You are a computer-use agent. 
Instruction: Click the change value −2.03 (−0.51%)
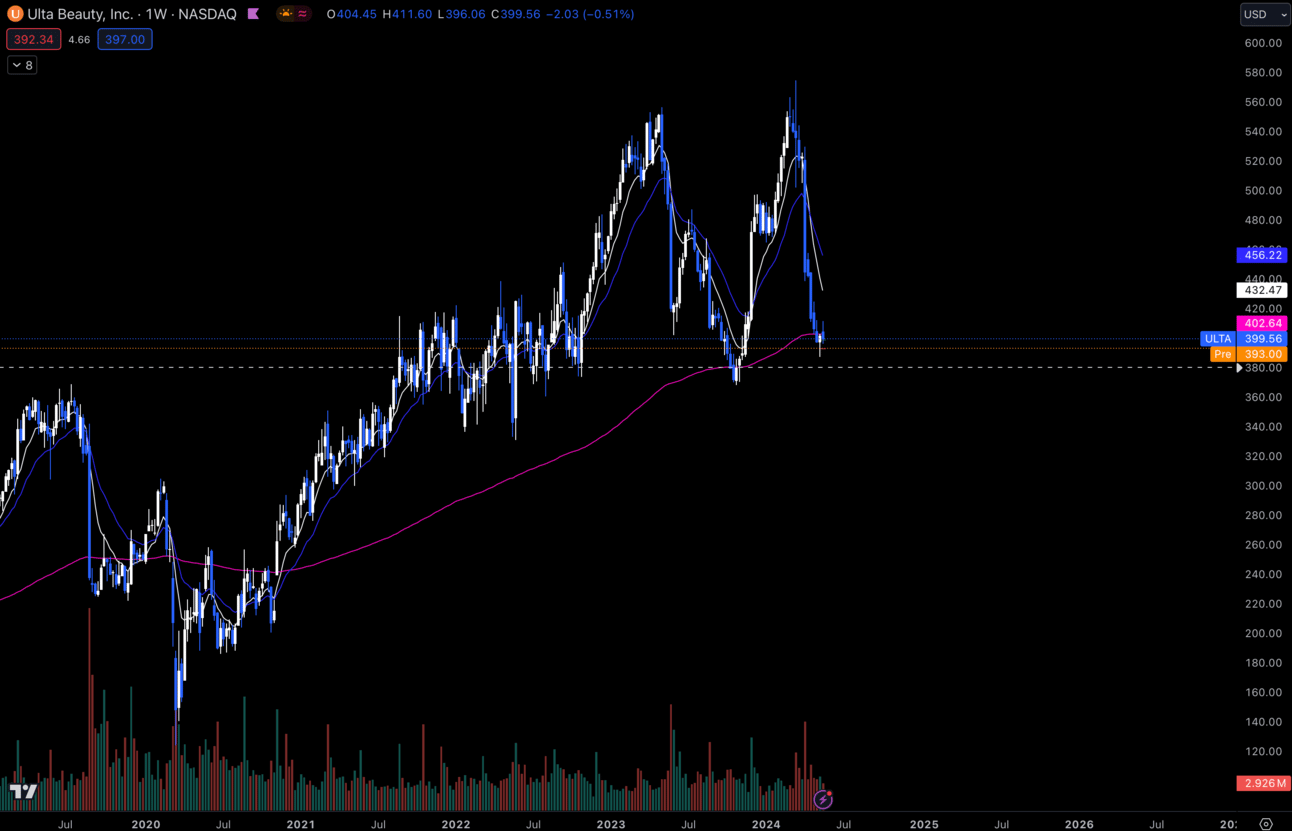click(x=590, y=14)
